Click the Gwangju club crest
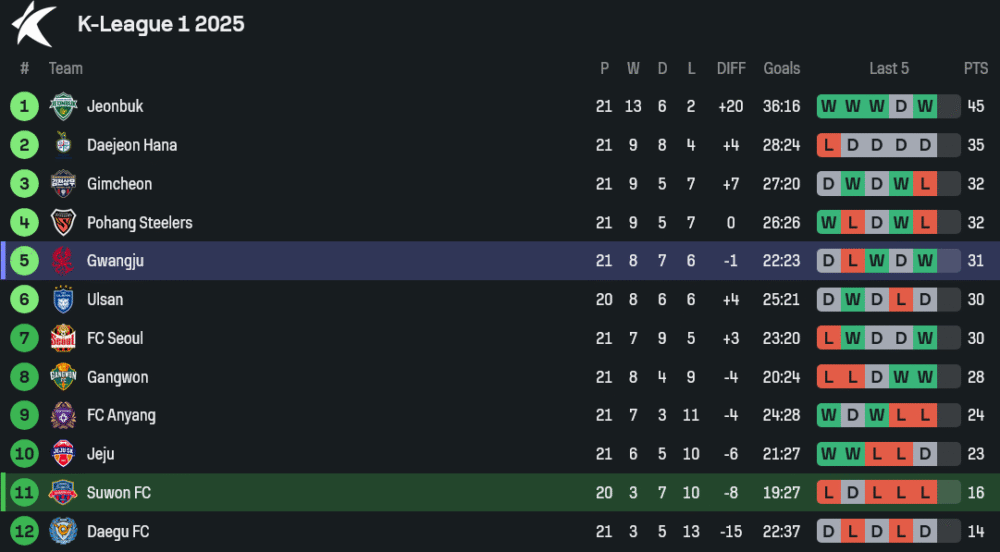1000x552 pixels. [x=63, y=261]
